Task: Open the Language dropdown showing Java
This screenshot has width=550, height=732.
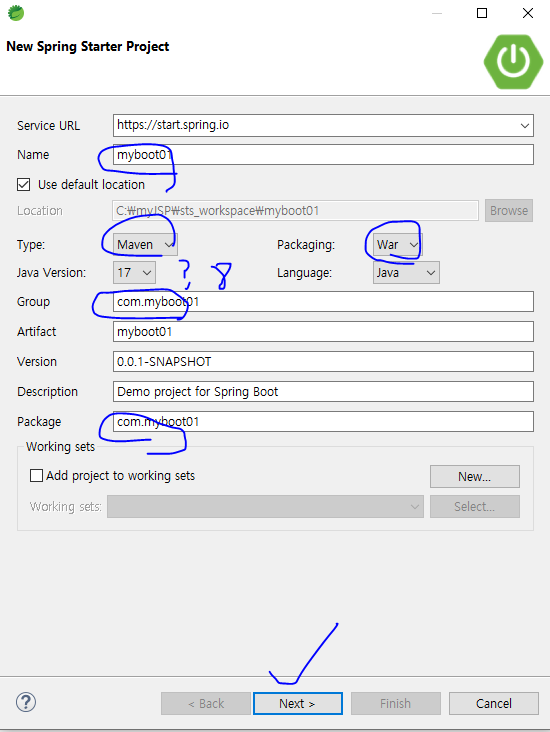Action: pos(406,273)
